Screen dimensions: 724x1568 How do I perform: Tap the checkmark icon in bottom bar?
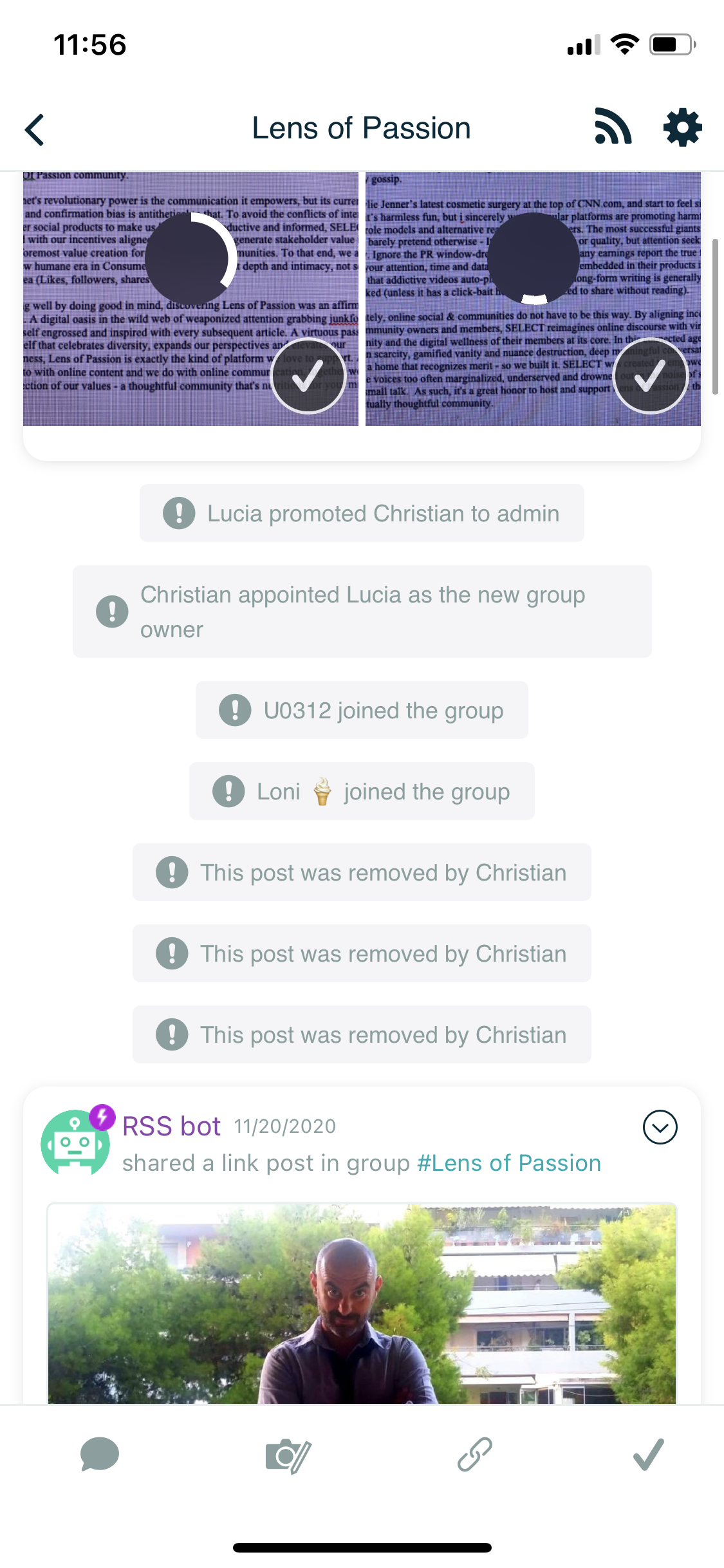coord(649,1455)
